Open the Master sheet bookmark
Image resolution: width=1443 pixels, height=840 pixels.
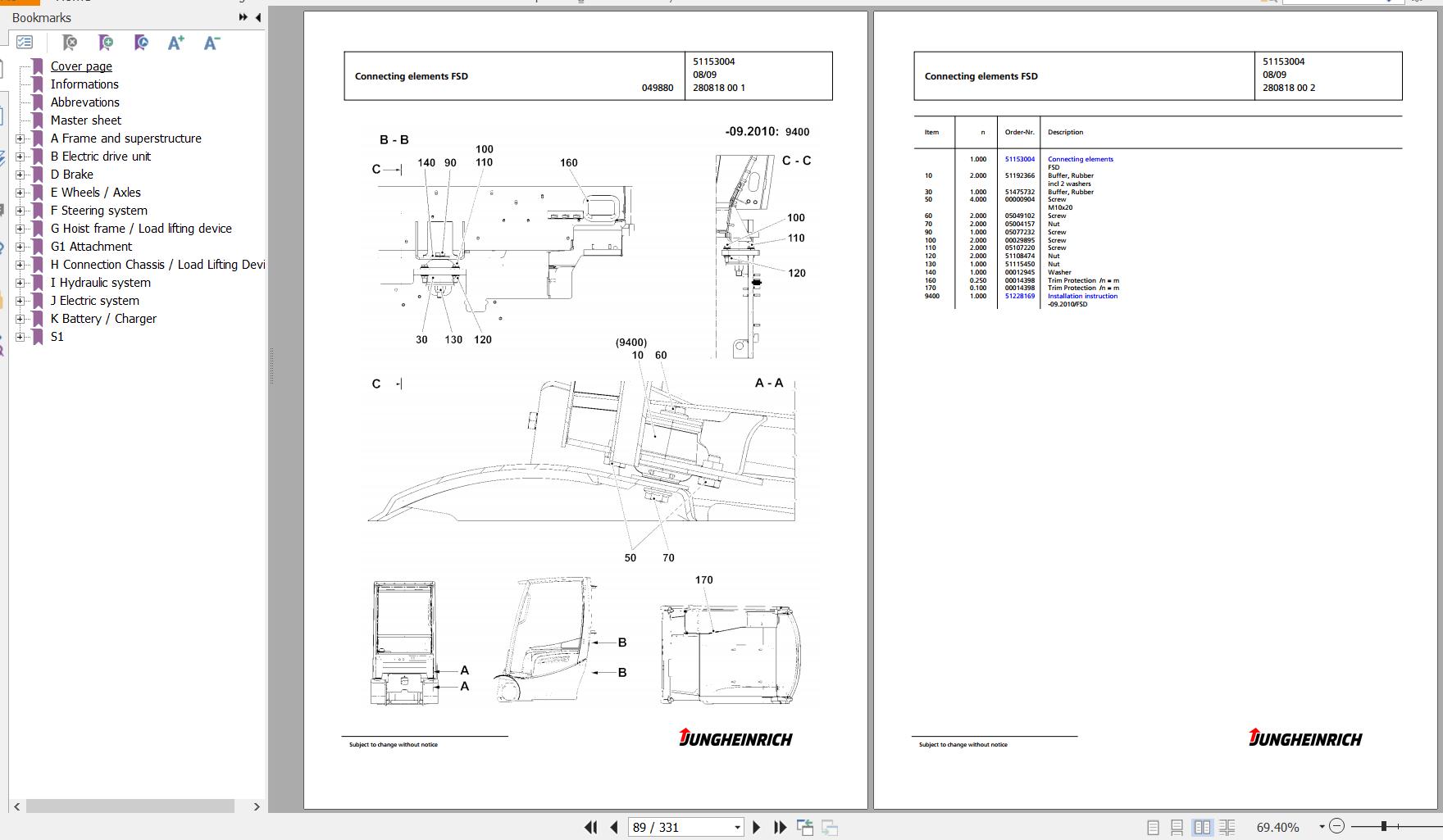pos(86,120)
